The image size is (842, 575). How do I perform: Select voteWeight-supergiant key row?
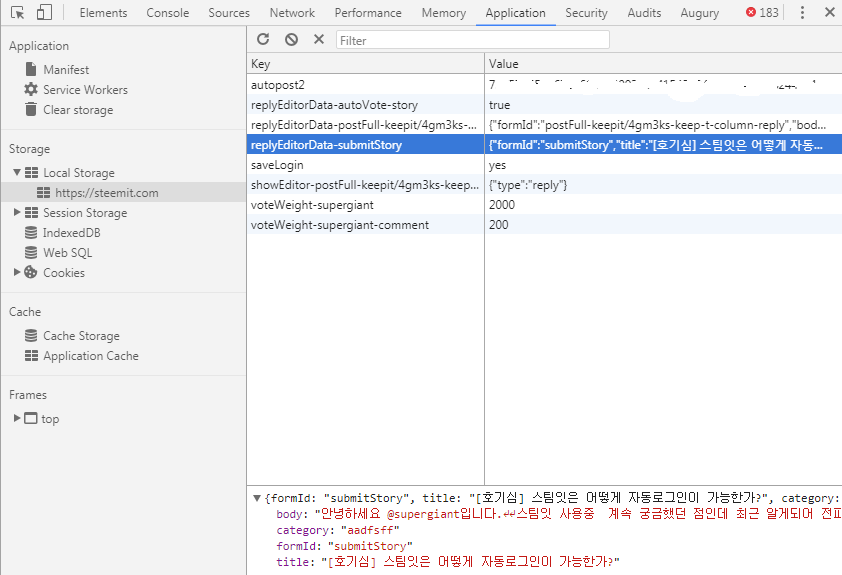(x=366, y=205)
